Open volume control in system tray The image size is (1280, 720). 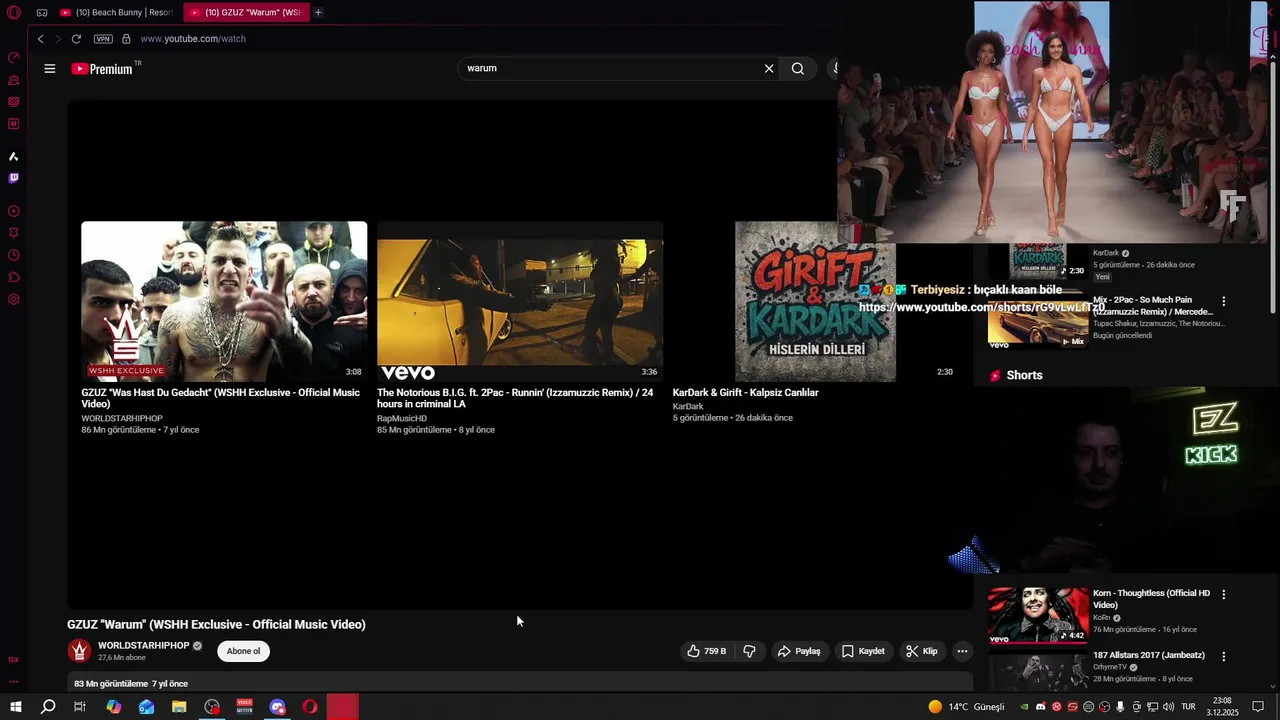(x=1169, y=707)
